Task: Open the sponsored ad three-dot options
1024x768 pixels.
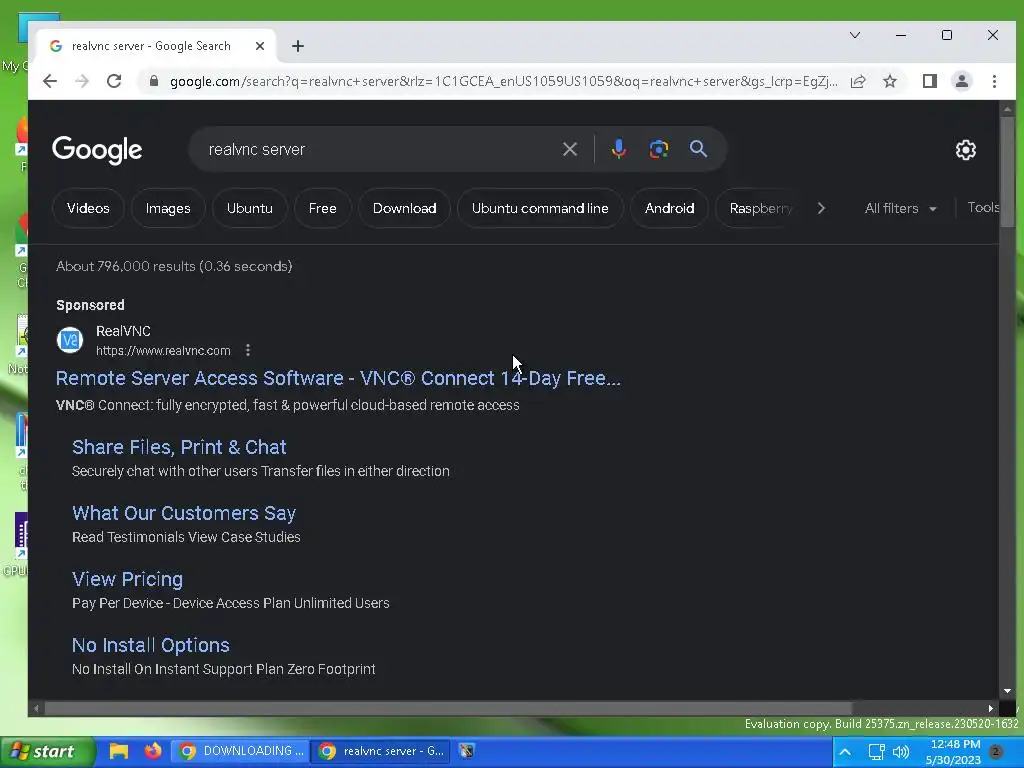Action: click(x=248, y=351)
